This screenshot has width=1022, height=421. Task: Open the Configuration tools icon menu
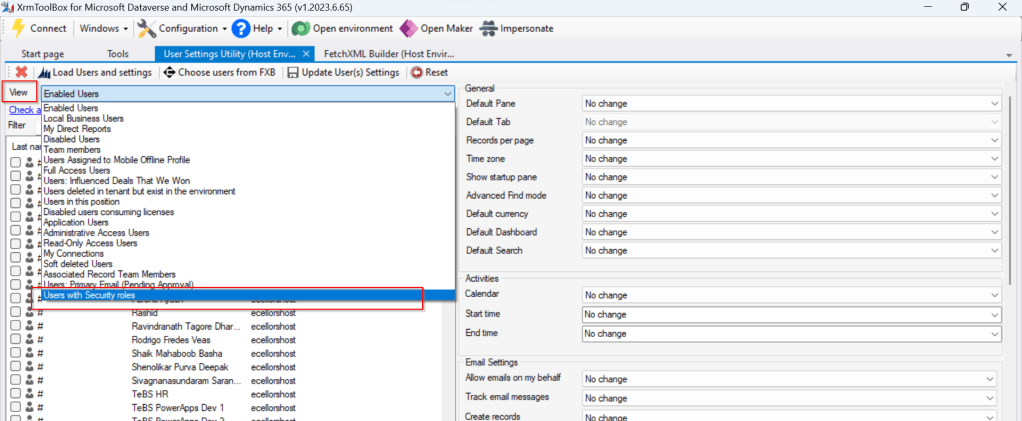point(147,28)
